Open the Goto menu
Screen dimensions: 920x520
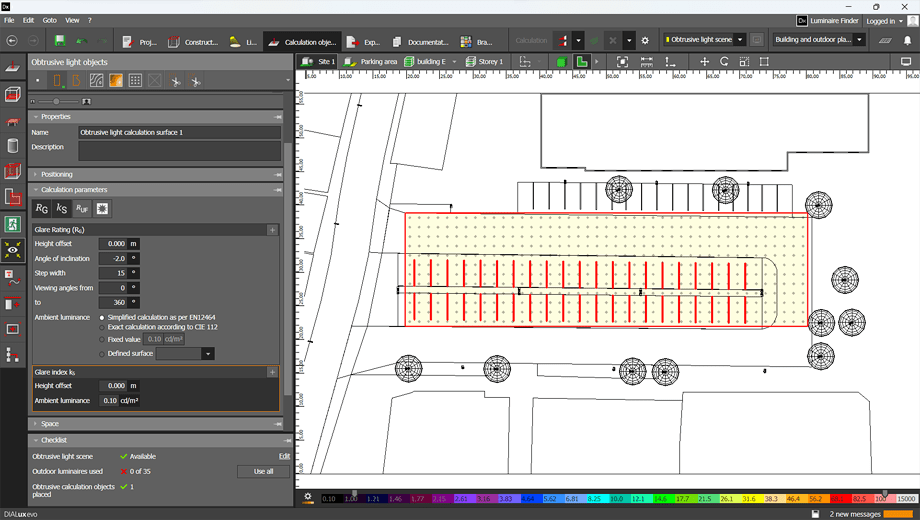(x=49, y=20)
